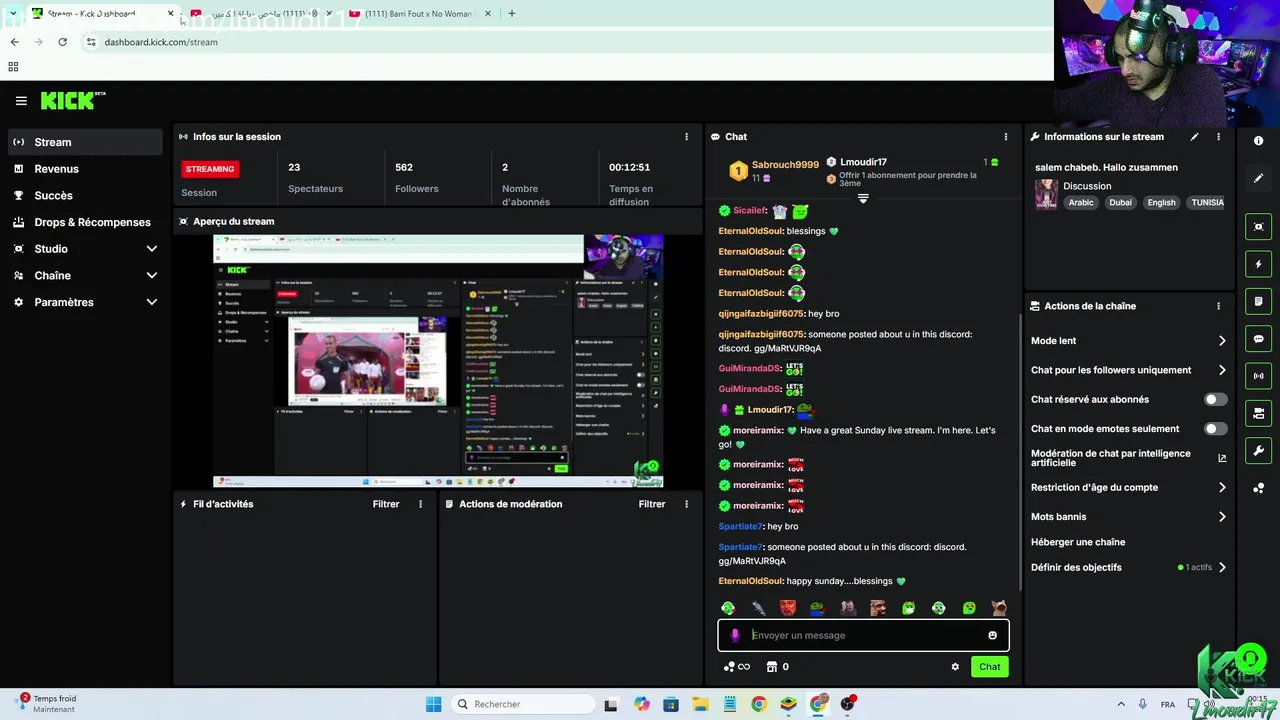The height and width of the screenshot is (720, 1280).
Task: Switch to the Barri Fout x No Woman browser tab
Action: tap(418, 14)
